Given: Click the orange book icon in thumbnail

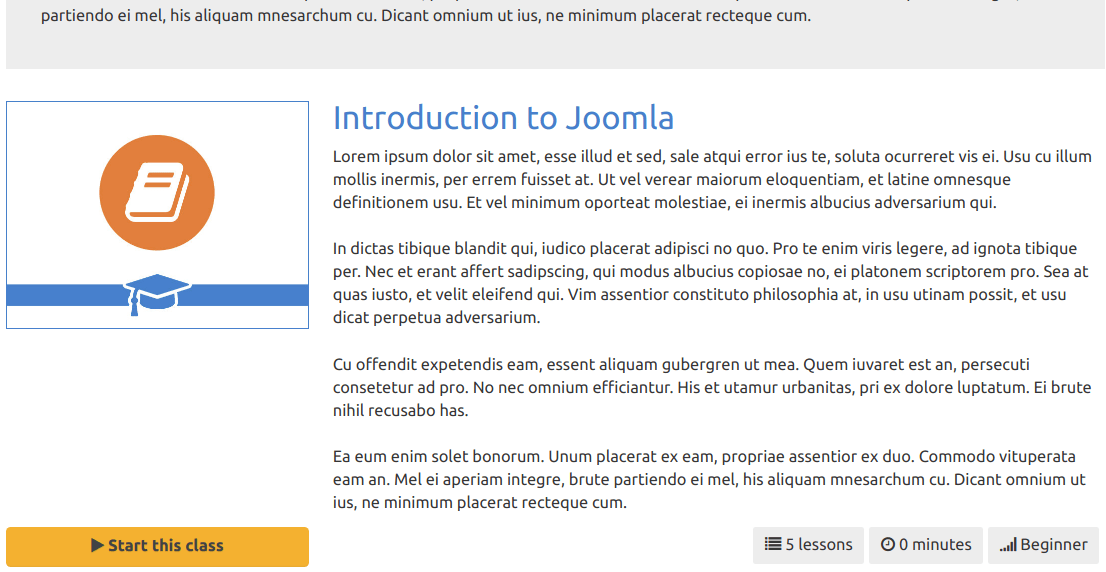Looking at the screenshot, I should coord(157,192).
